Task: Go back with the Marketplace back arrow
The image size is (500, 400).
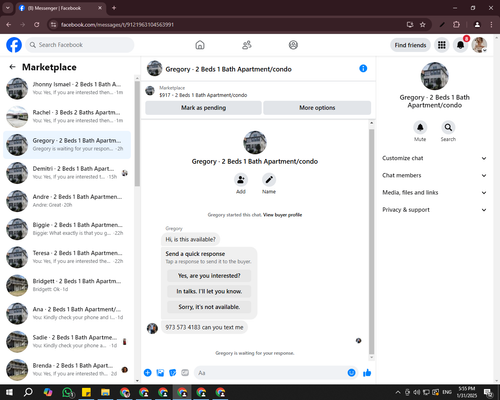Action: [12, 67]
